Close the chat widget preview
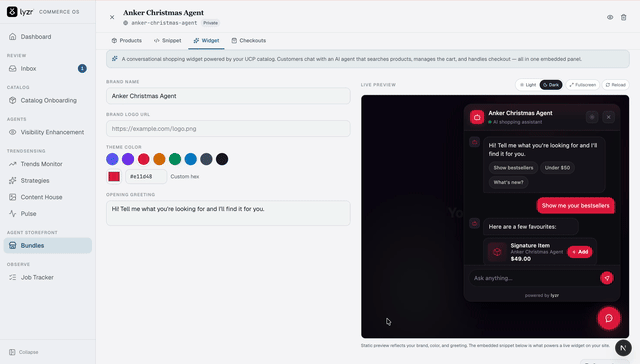The image size is (640, 364). click(609, 117)
